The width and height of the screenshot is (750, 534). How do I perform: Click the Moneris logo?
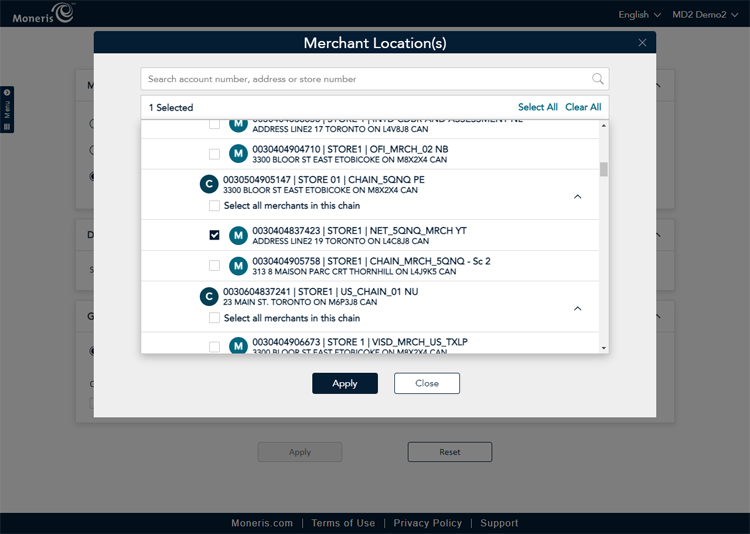click(x=44, y=13)
